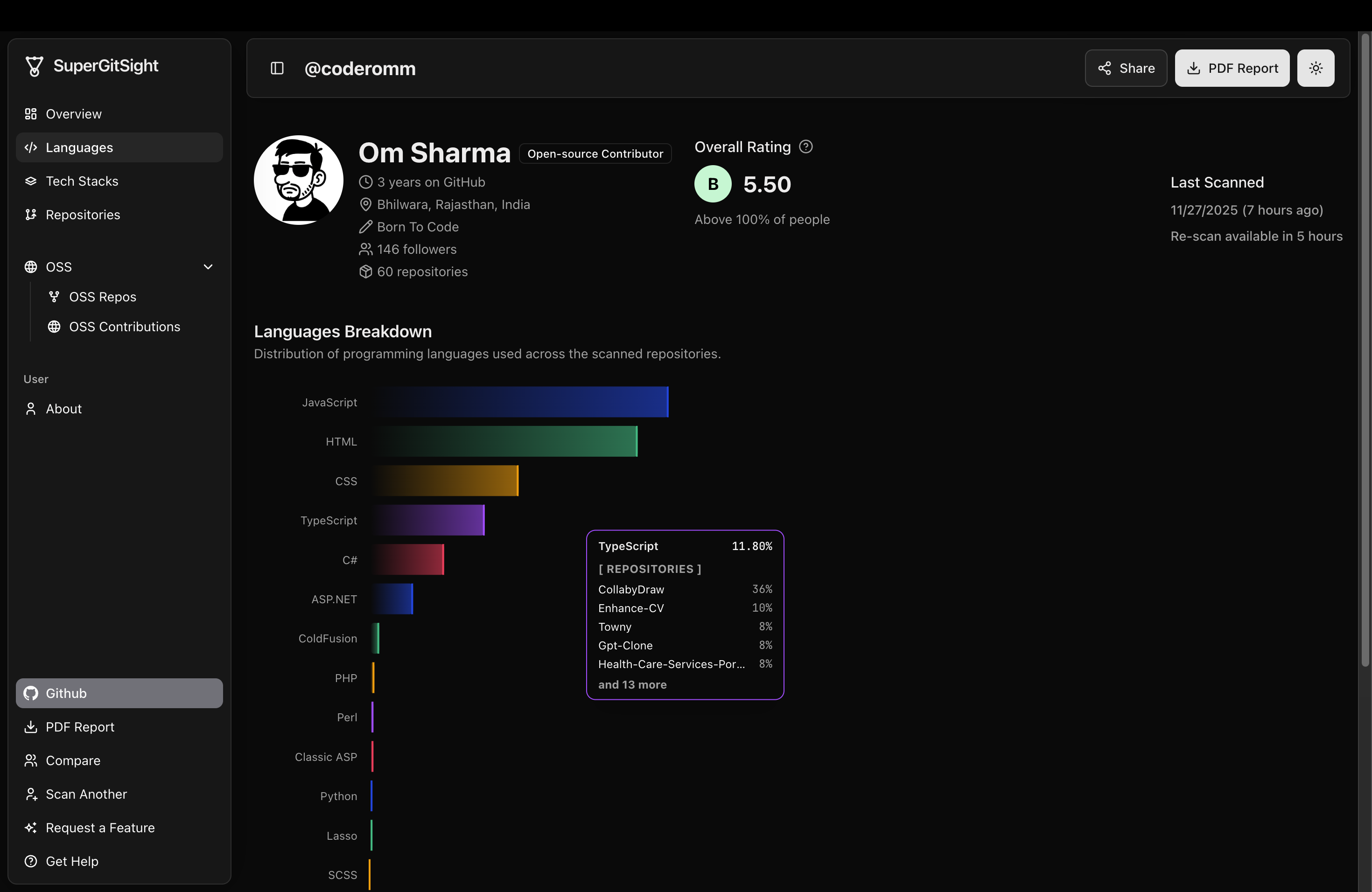Click the Github icon in sidebar
Image resolution: width=1372 pixels, height=892 pixels.
31,693
